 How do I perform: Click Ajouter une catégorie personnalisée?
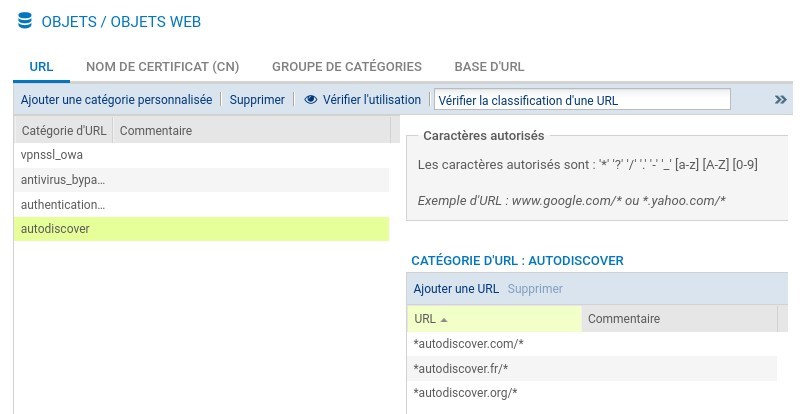click(x=116, y=99)
